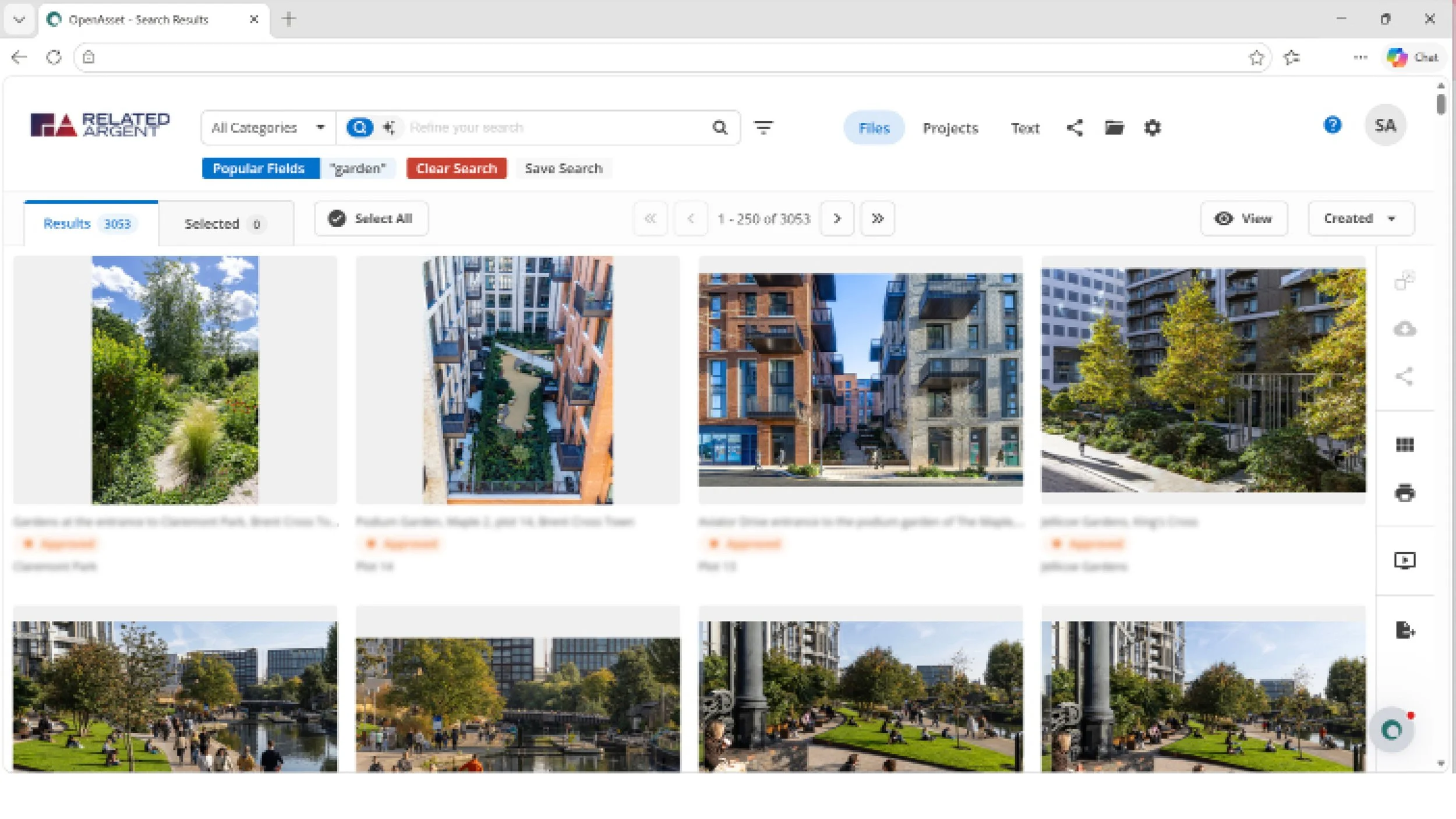
Task: Open the settings gear in header
Action: click(1153, 128)
